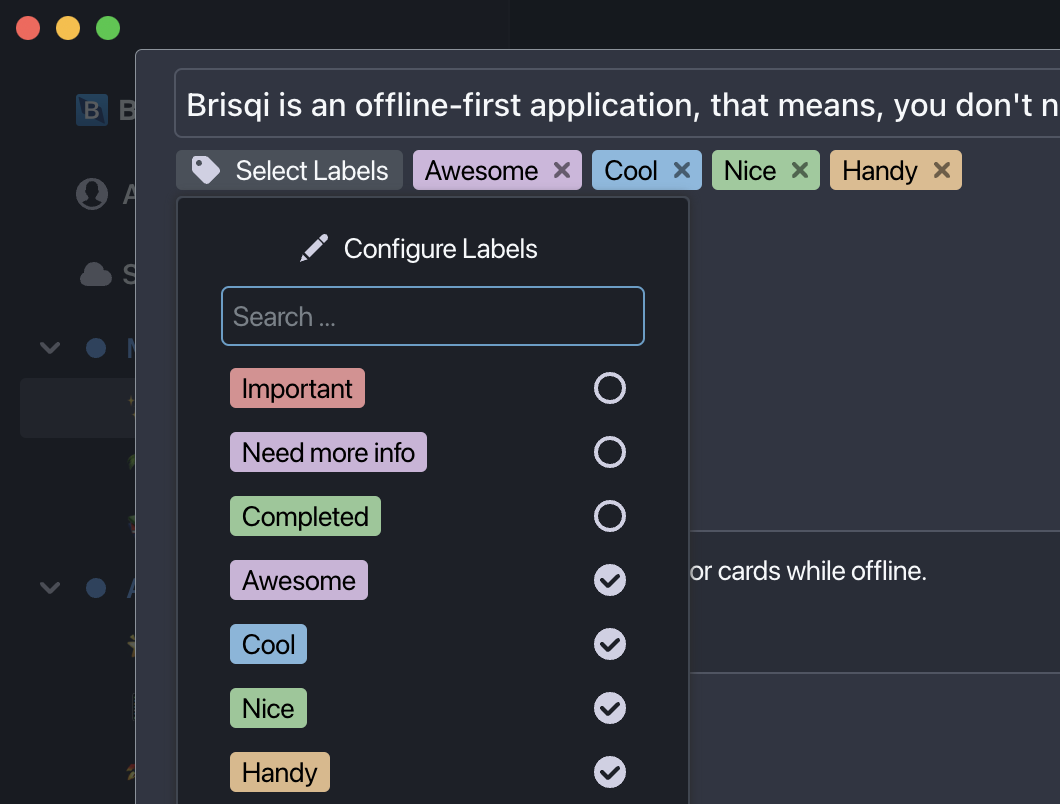Click the text 'or cards while offline.'
Viewport: 1060px width, 804px height.
(808, 571)
